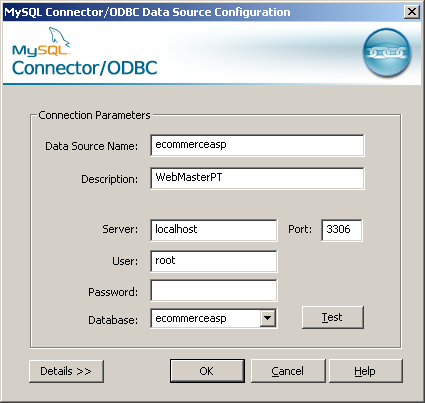Click the Server label text
The height and width of the screenshot is (403, 425).
pyautogui.click(x=120, y=229)
